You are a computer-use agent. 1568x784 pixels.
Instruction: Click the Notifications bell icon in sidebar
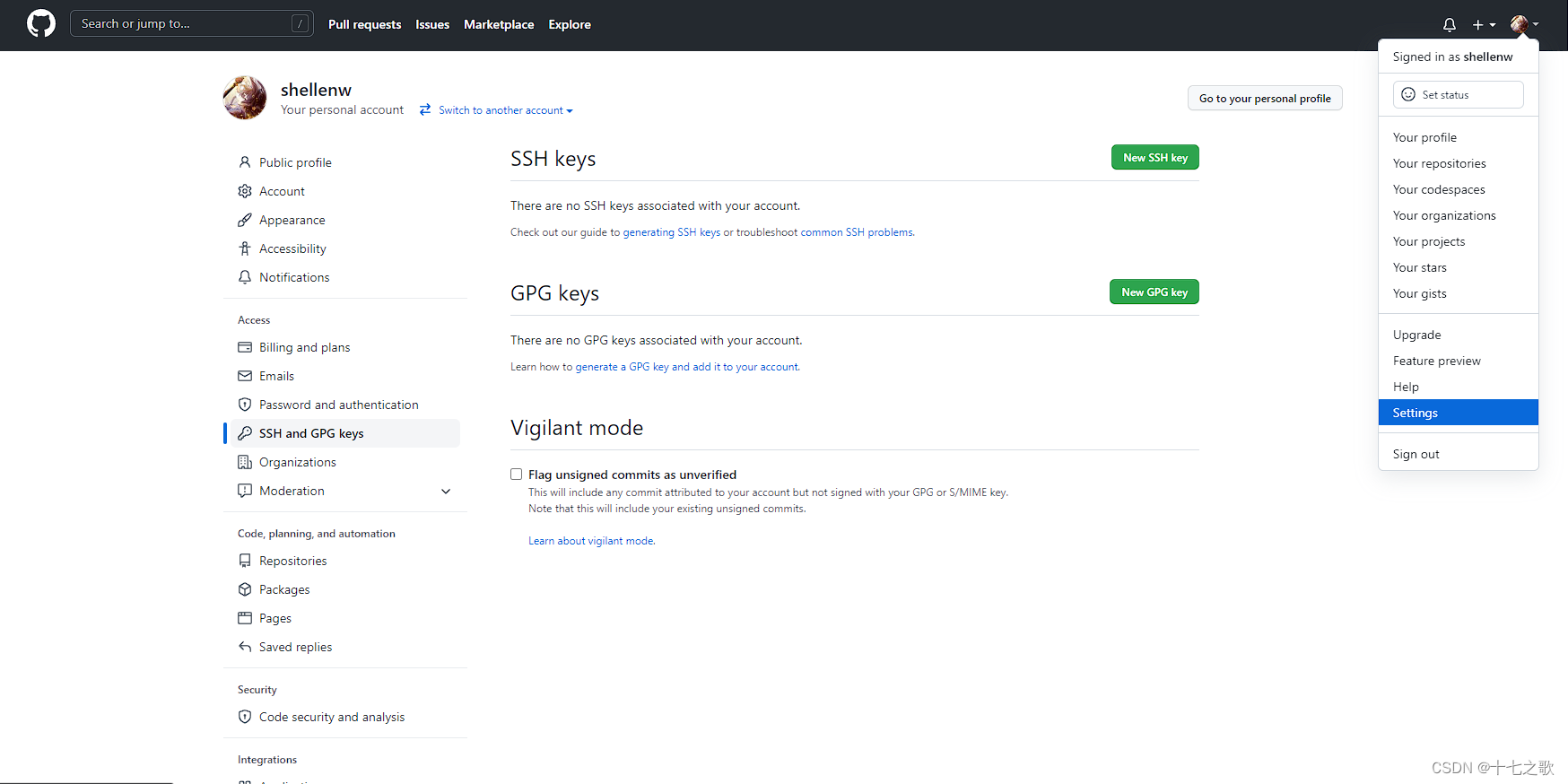tap(245, 277)
